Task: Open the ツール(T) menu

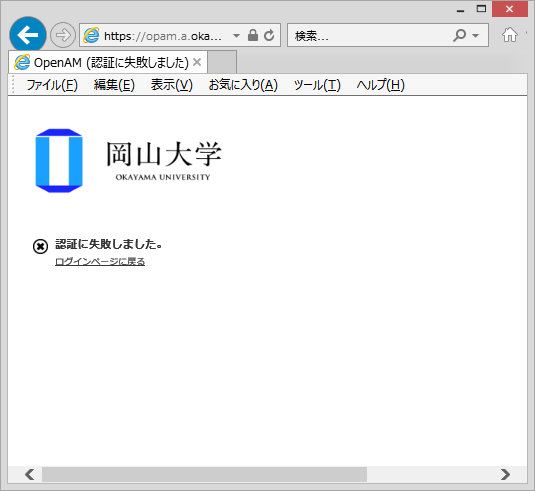Action: [317, 85]
